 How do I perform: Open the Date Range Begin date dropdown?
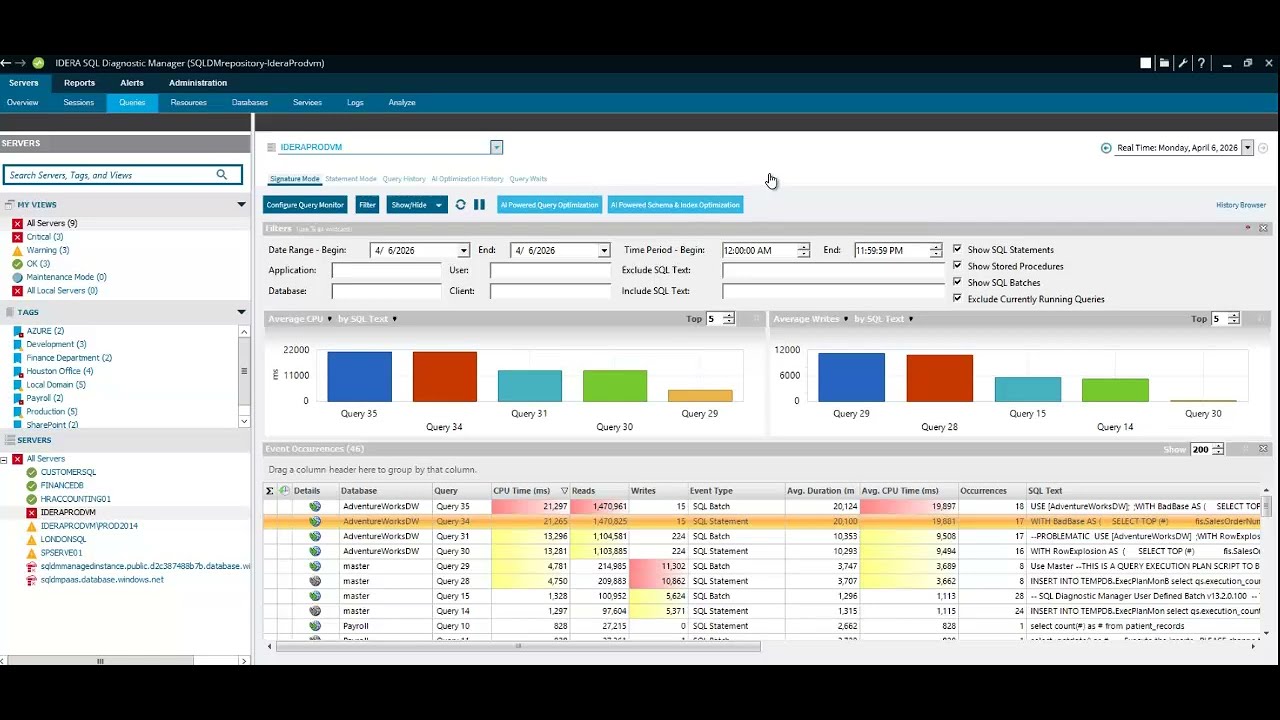coord(463,251)
